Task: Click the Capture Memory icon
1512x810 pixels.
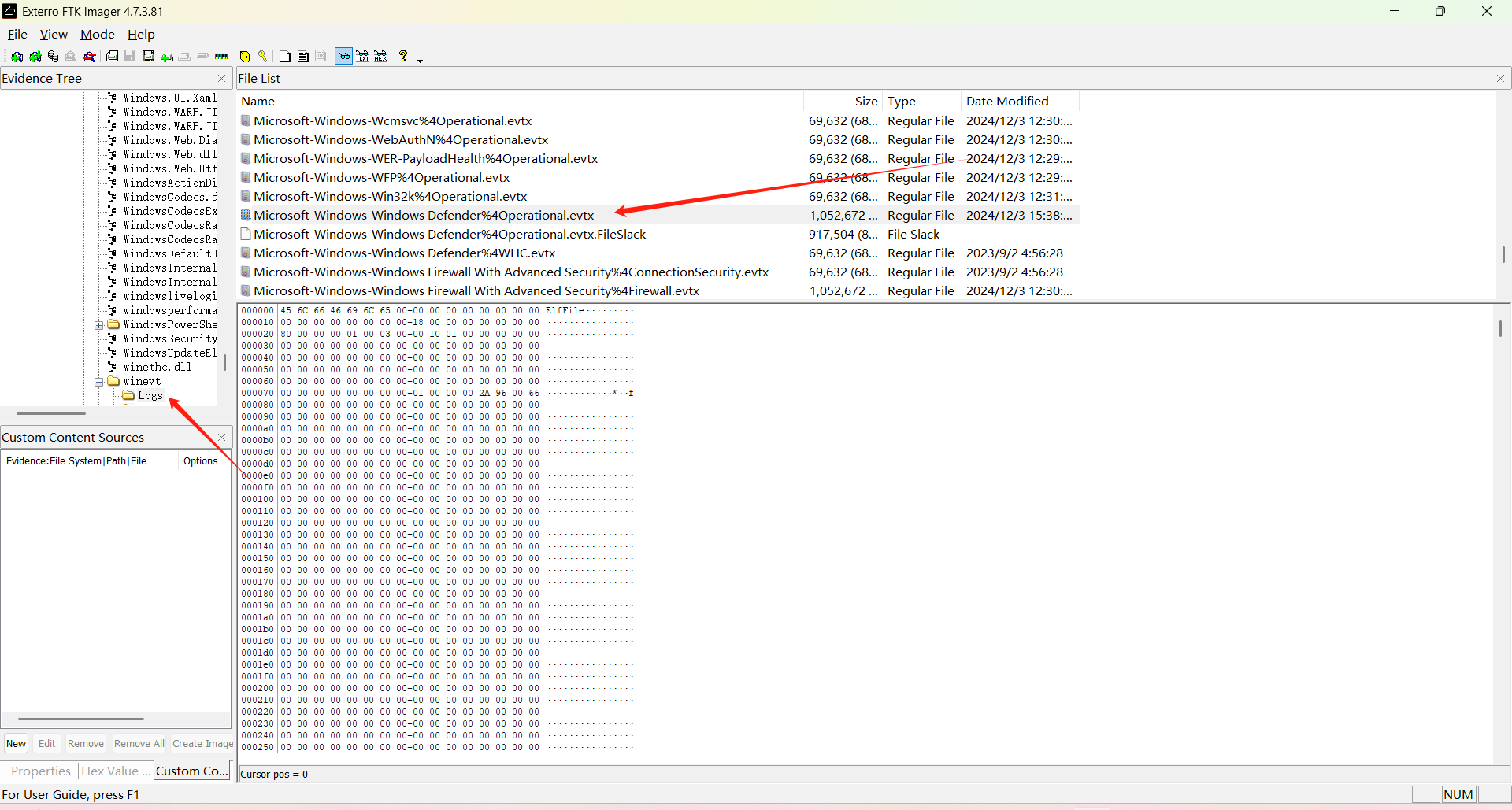Action: 221,57
